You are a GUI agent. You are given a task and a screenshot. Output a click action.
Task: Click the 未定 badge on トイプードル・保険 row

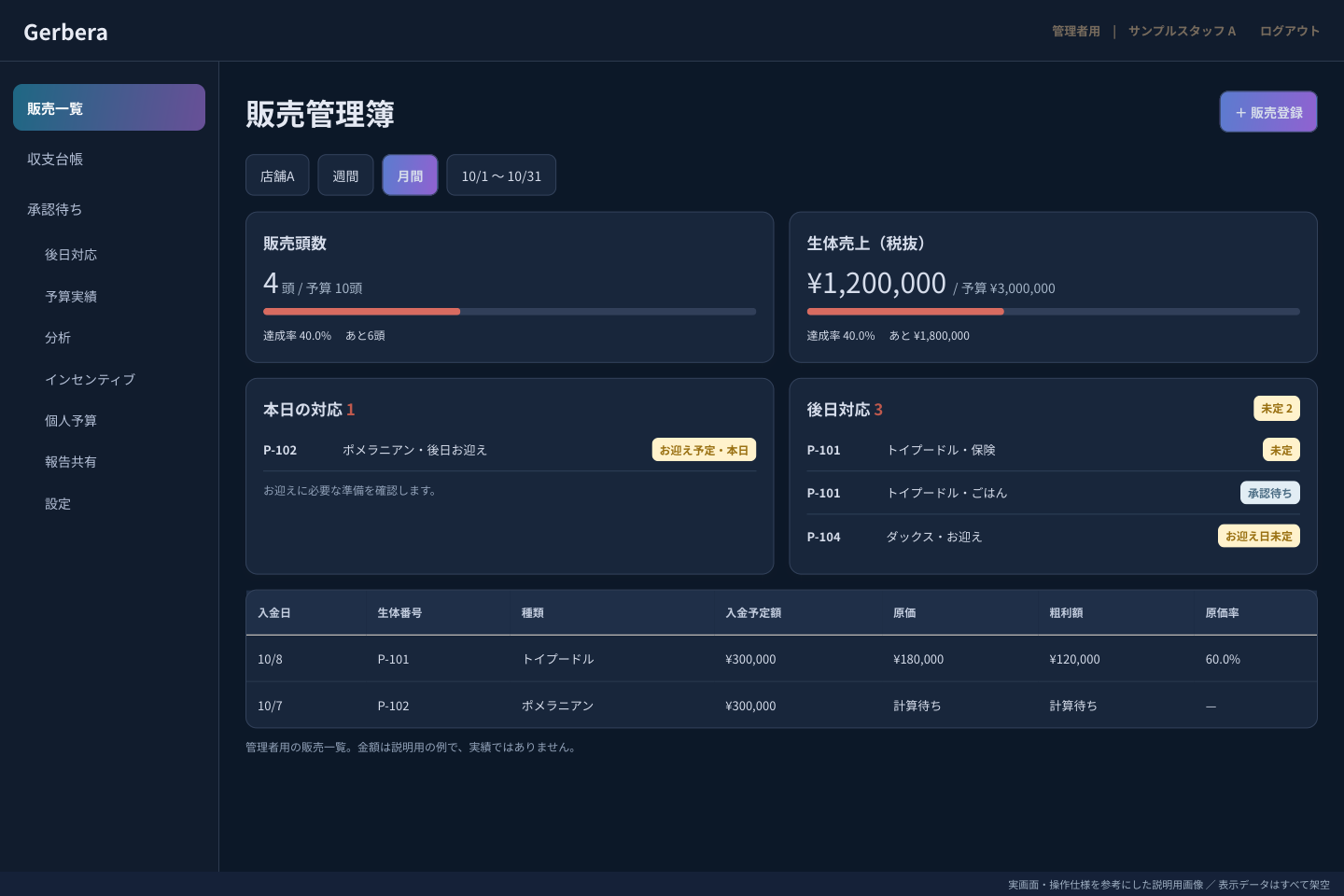(x=1281, y=450)
